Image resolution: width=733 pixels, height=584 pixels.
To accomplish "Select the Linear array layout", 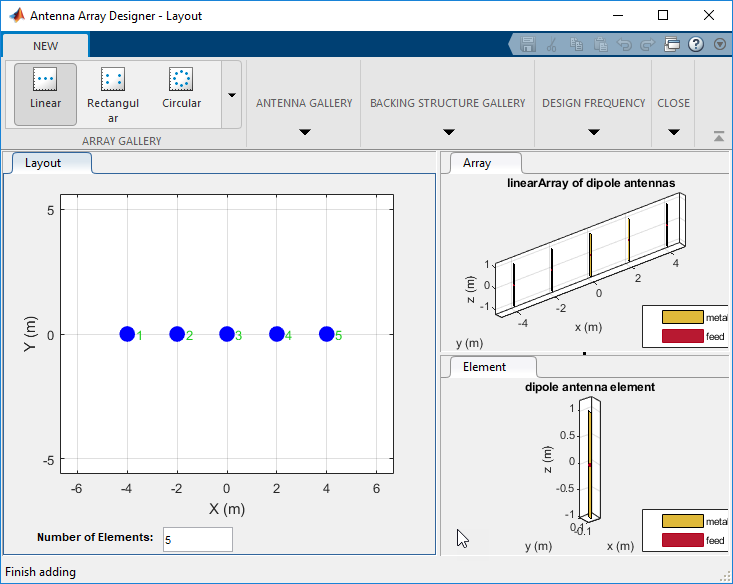I will click(45, 94).
